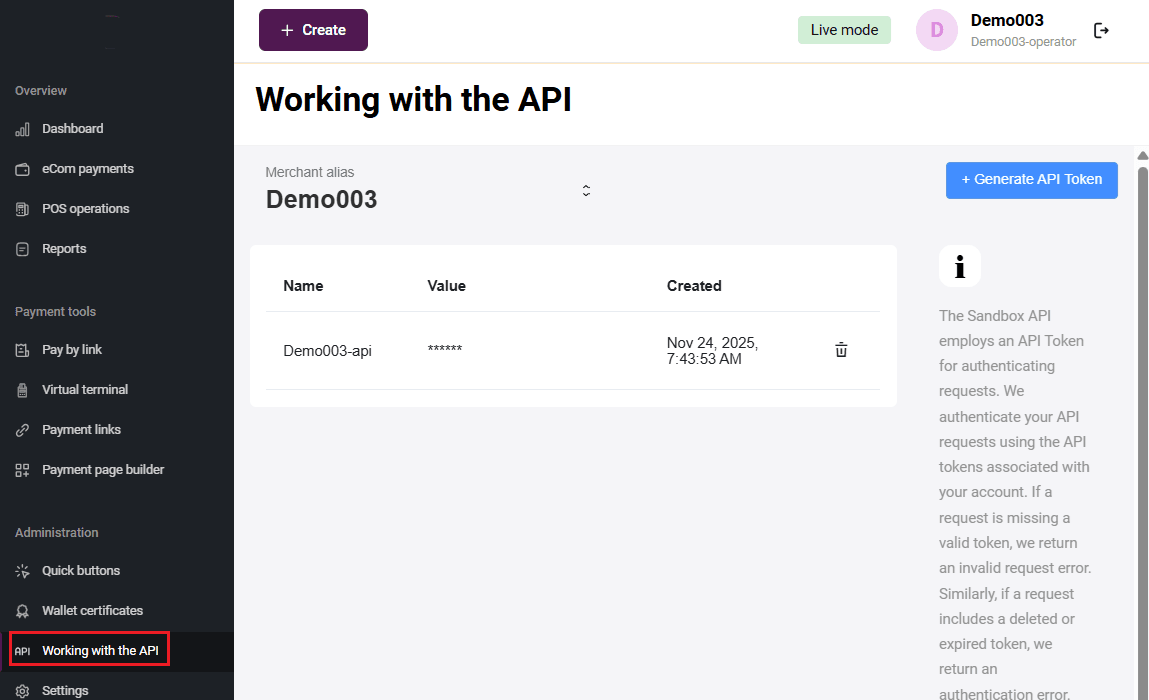Click the Live mode badge
Screen dimensions: 1149x700
click(x=844, y=30)
